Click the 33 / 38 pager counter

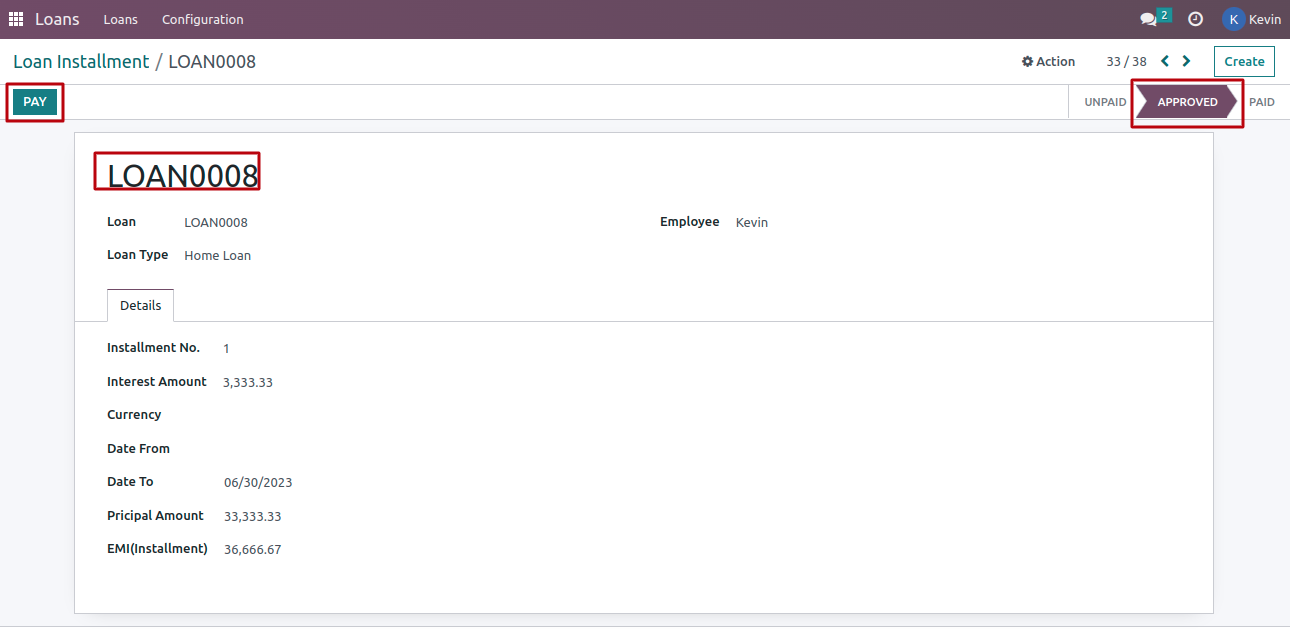click(1126, 61)
